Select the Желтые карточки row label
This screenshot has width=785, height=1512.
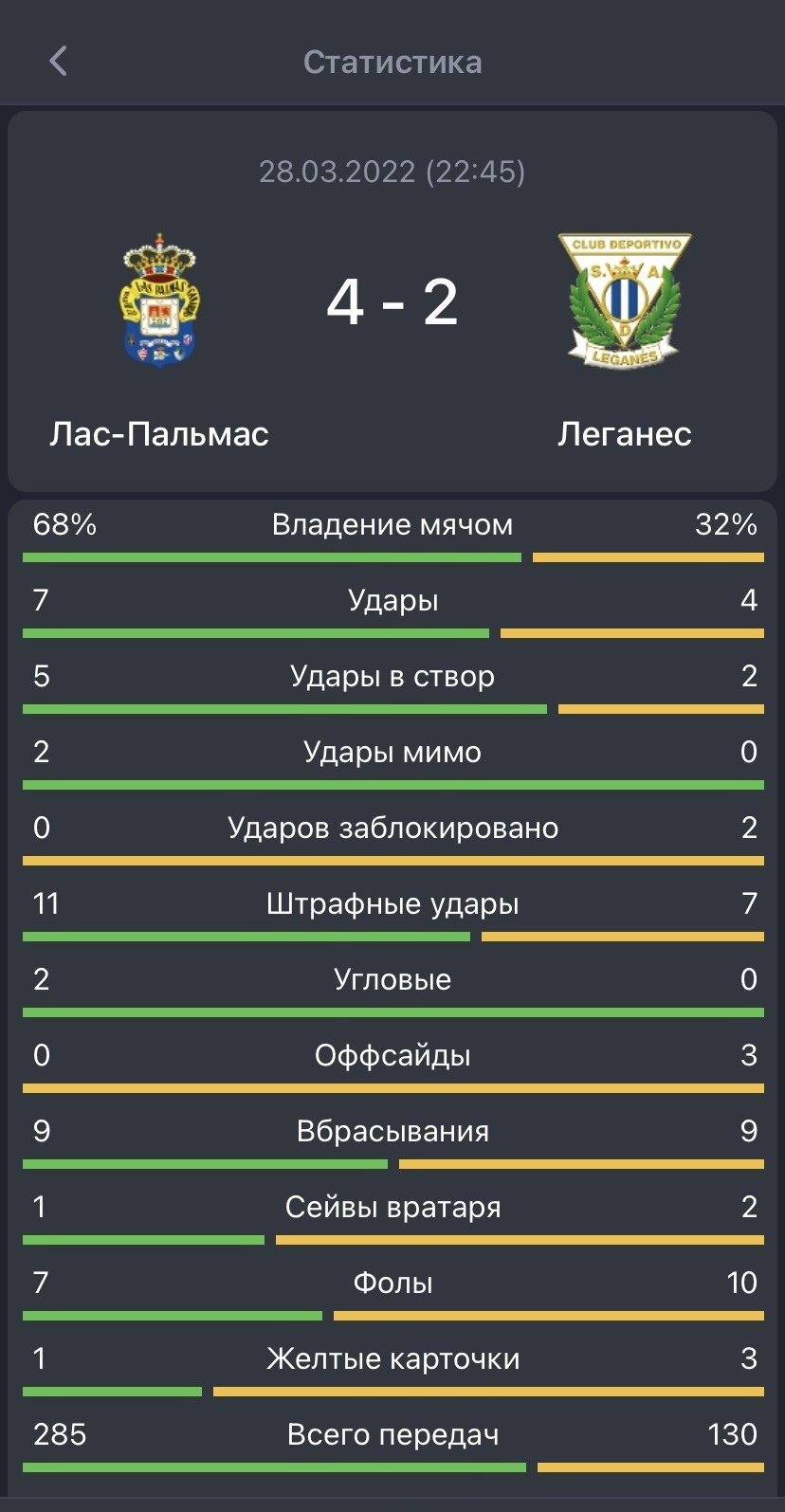(x=392, y=1359)
